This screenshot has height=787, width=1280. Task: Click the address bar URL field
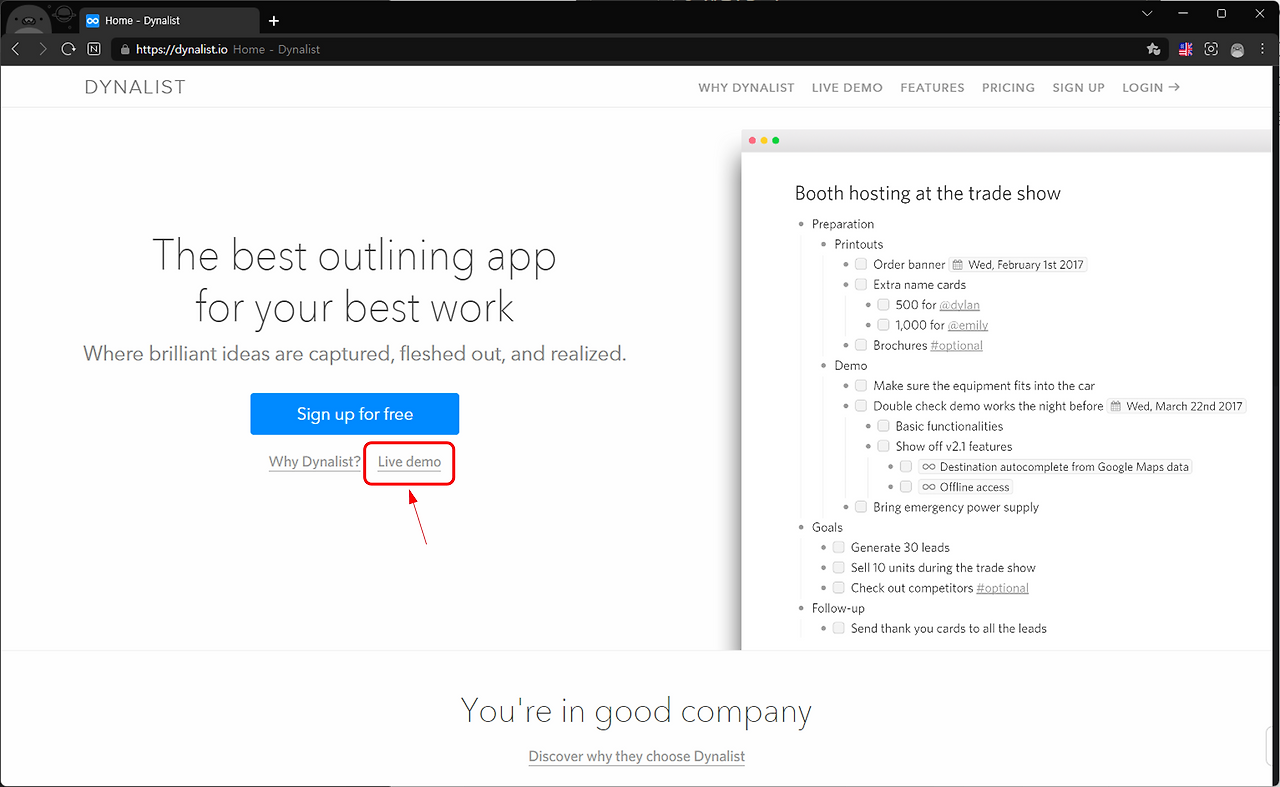640,49
